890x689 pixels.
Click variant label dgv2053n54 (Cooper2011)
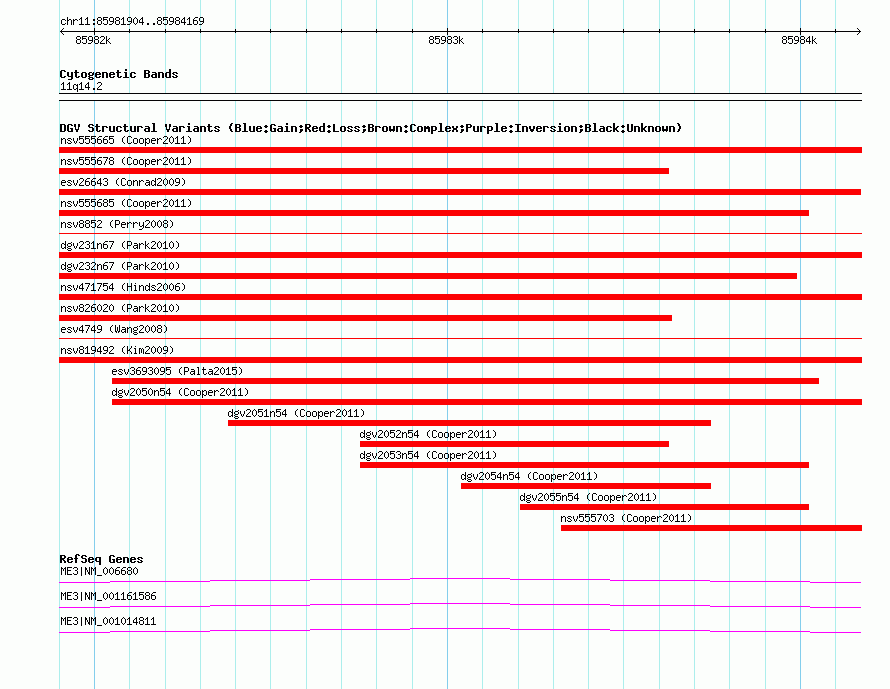coord(428,455)
